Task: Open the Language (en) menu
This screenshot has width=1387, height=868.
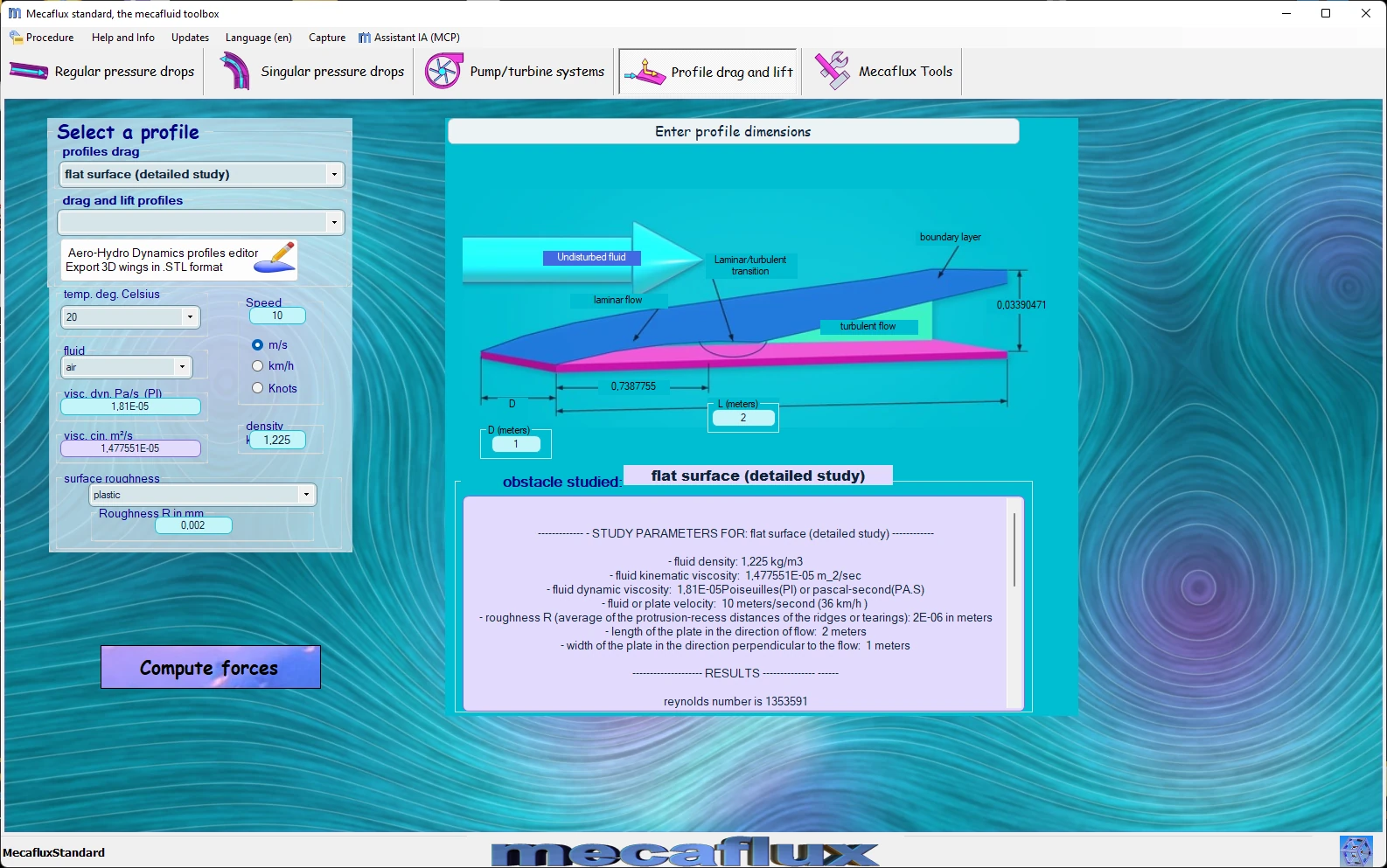Action: click(259, 38)
